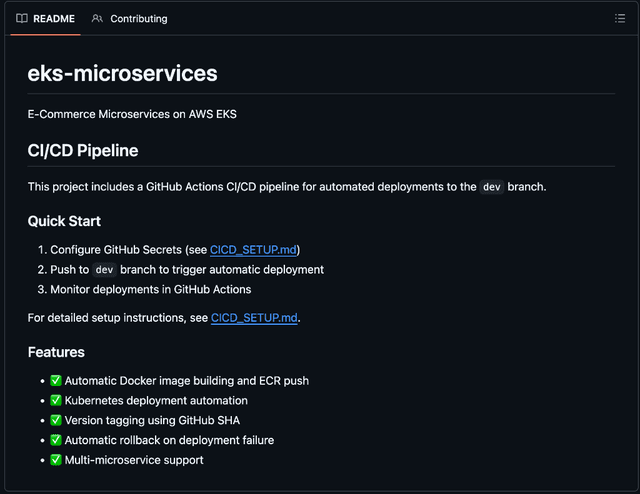Click 'Automatic rollback on deployment failure' text

point(169,441)
